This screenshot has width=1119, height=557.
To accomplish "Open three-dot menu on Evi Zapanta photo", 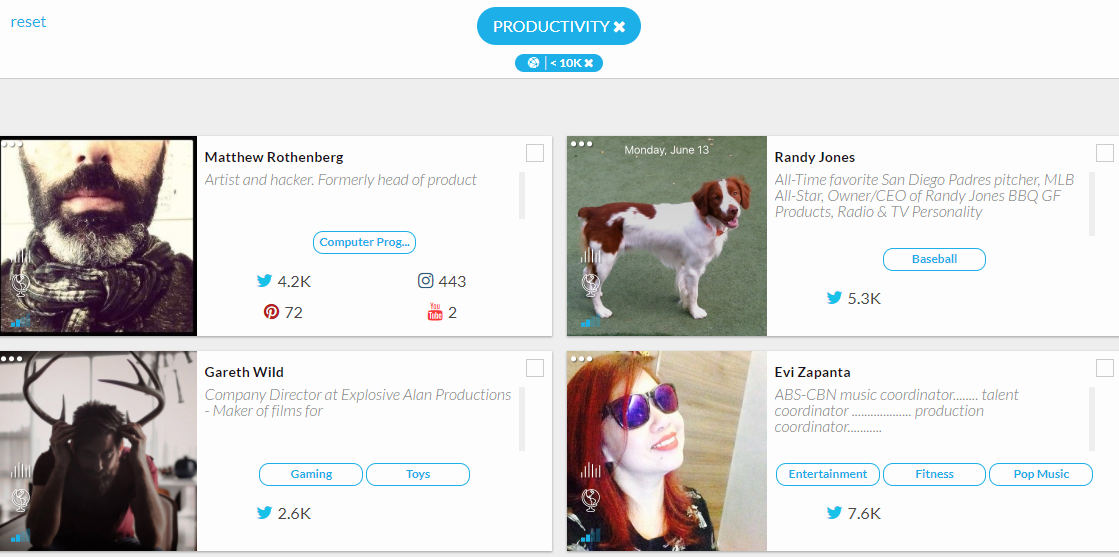I will pos(582,359).
